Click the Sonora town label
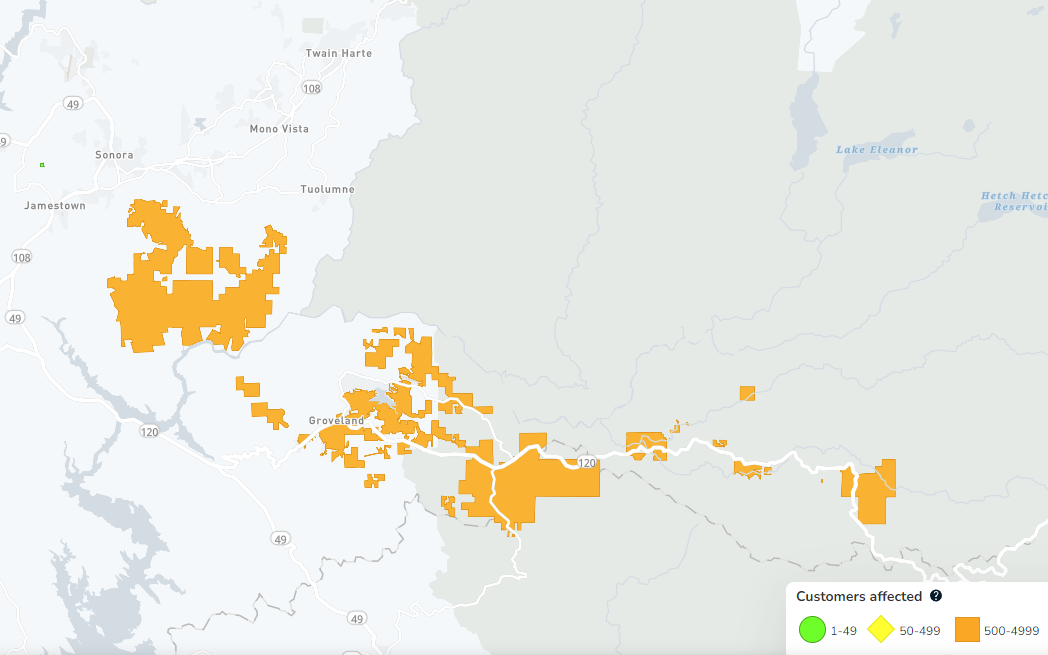The height and width of the screenshot is (655, 1048). point(113,155)
